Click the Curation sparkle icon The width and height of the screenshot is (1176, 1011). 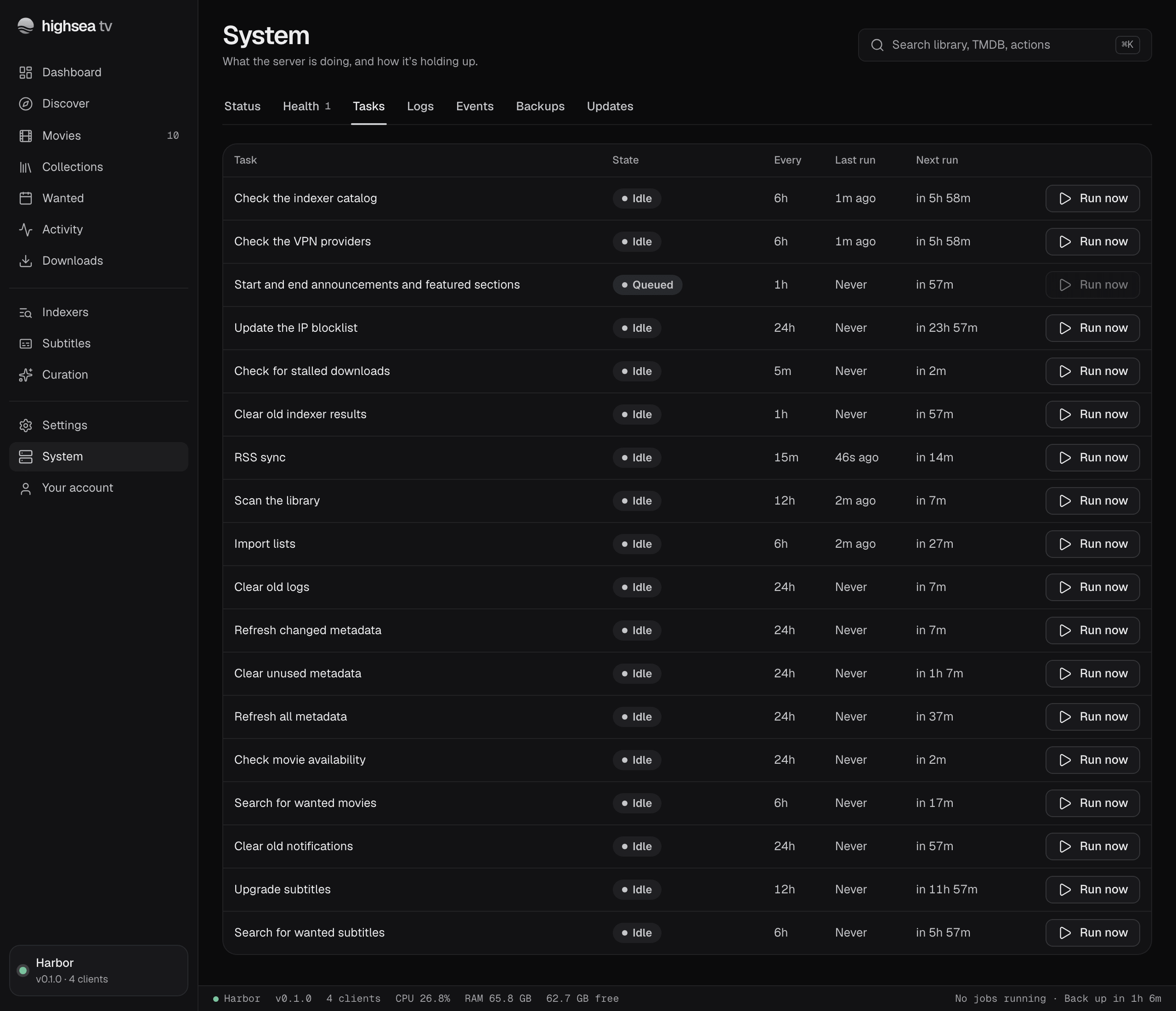[26, 375]
